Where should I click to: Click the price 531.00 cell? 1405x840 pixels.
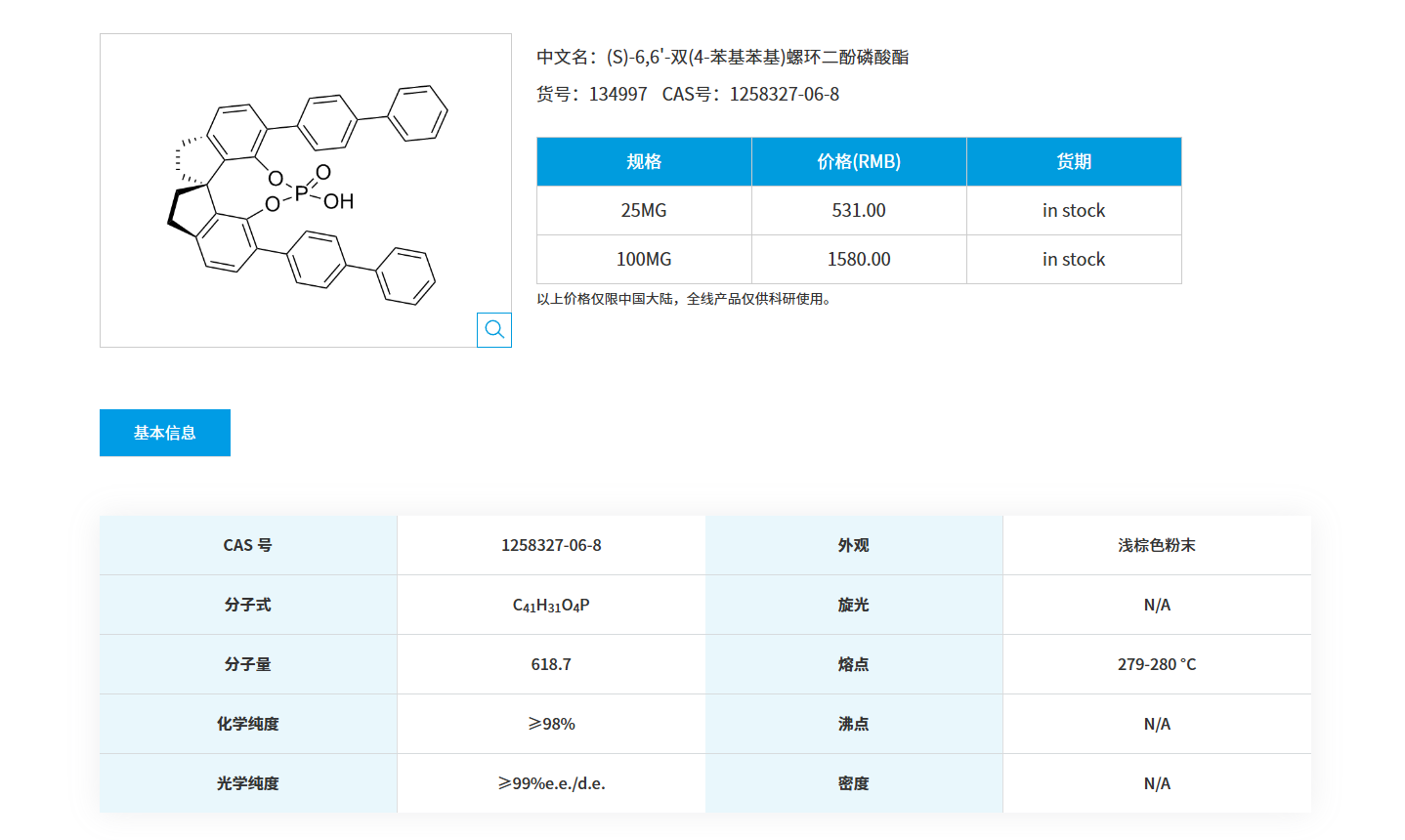pos(858,210)
